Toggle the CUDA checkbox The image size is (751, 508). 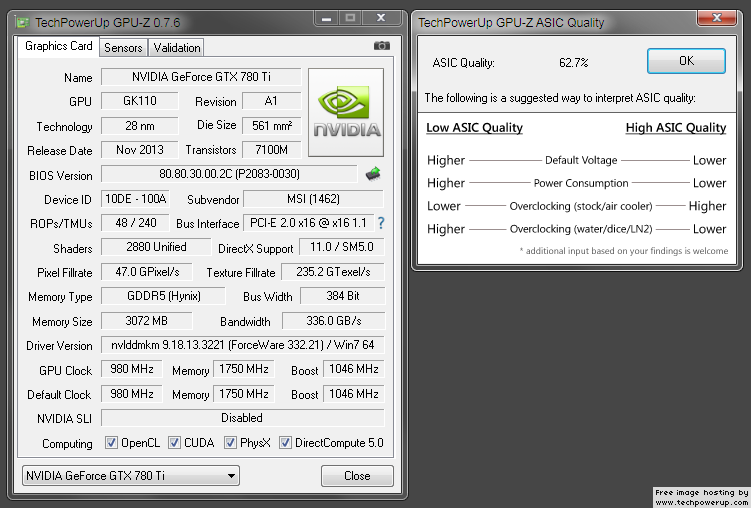[x=174, y=442]
